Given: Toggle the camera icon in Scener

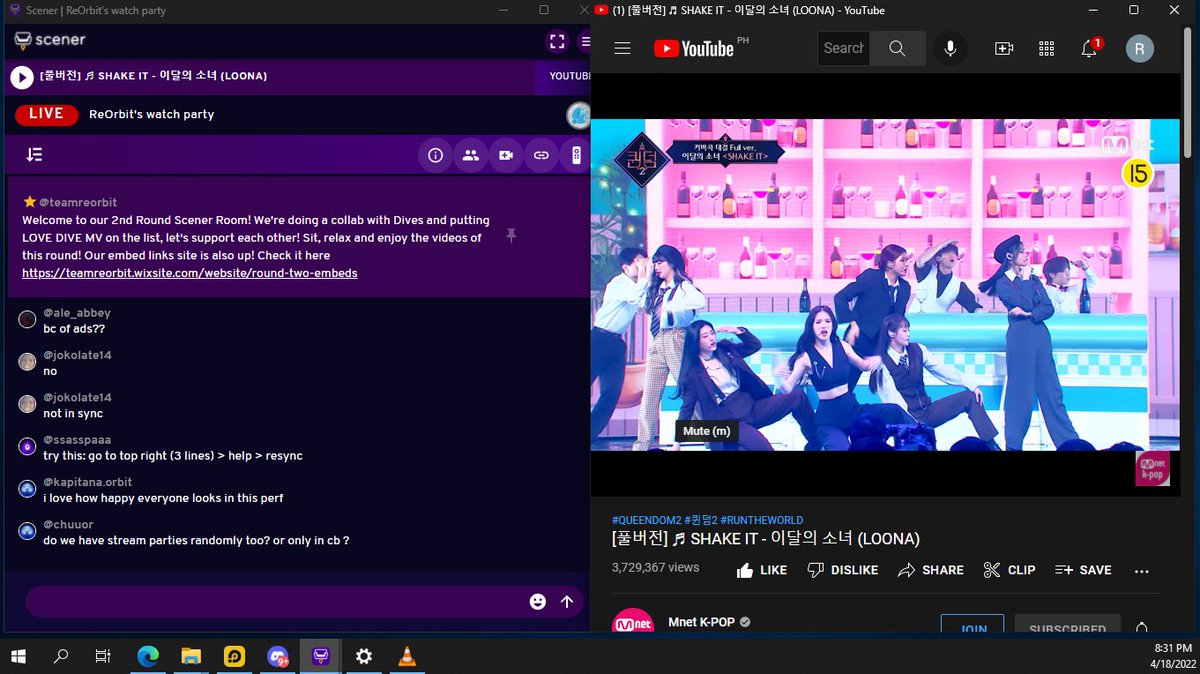Looking at the screenshot, I should (x=506, y=155).
